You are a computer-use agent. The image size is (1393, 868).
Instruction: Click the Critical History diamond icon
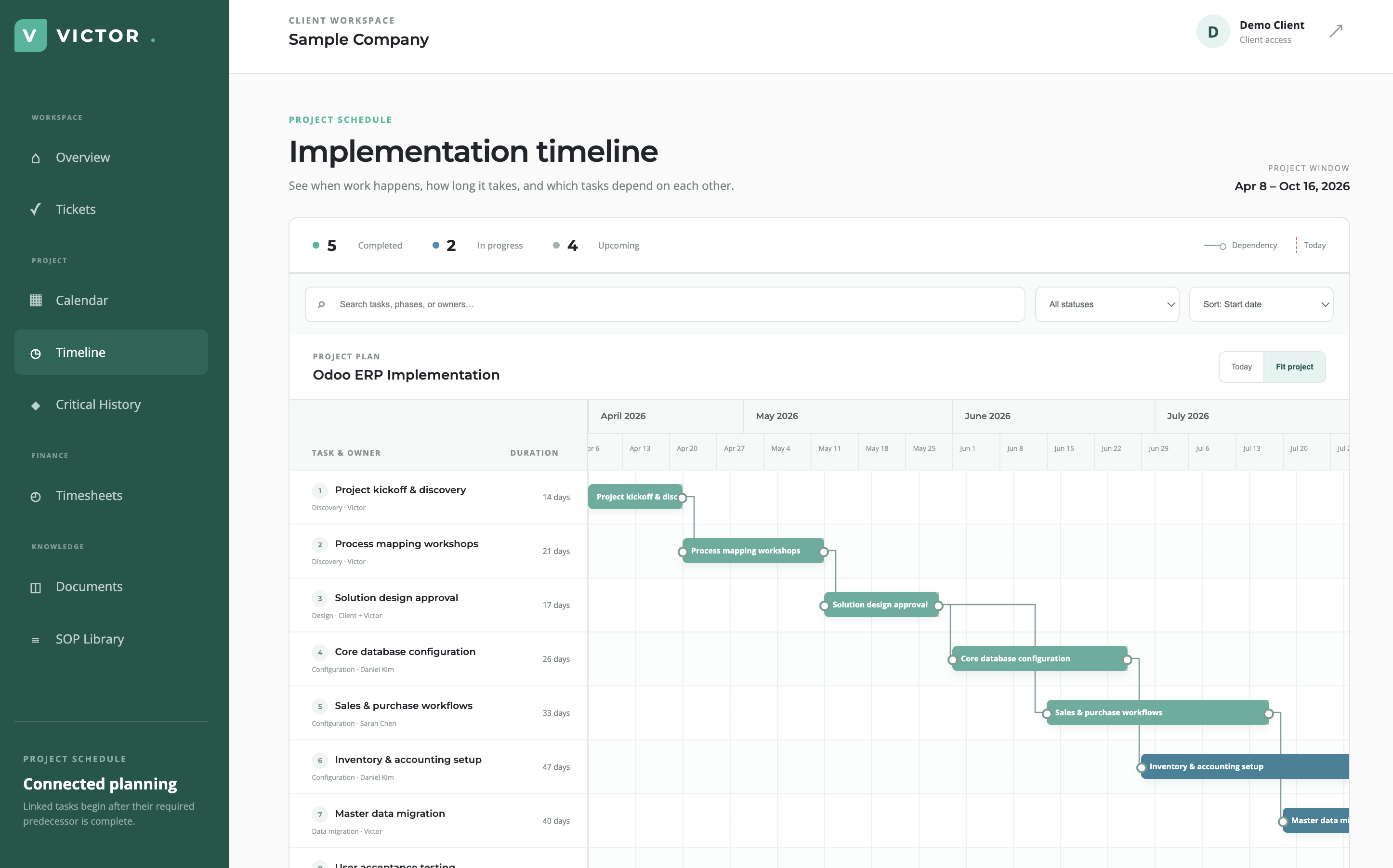[x=36, y=405]
